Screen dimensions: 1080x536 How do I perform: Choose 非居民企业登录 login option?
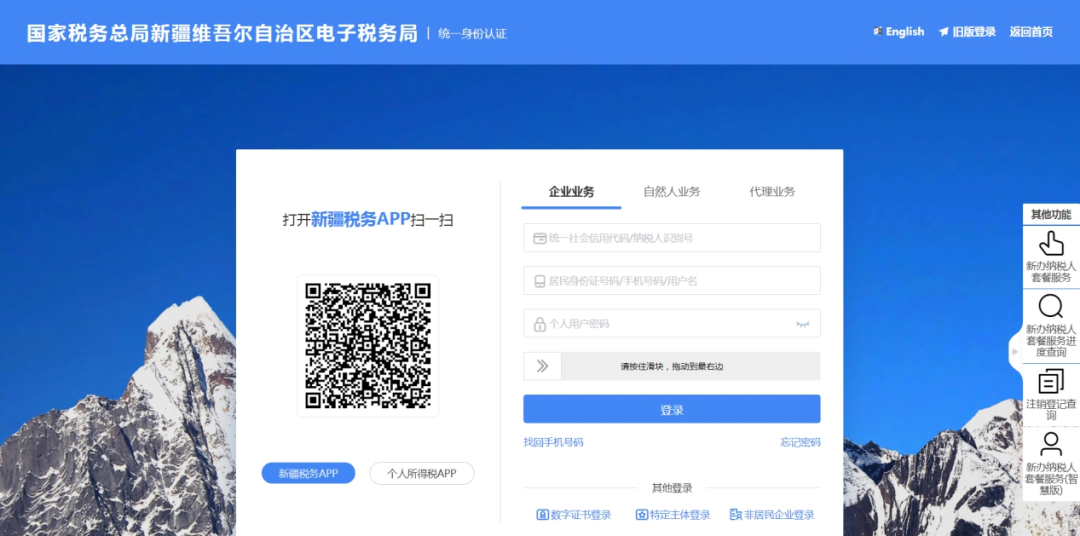pos(772,515)
